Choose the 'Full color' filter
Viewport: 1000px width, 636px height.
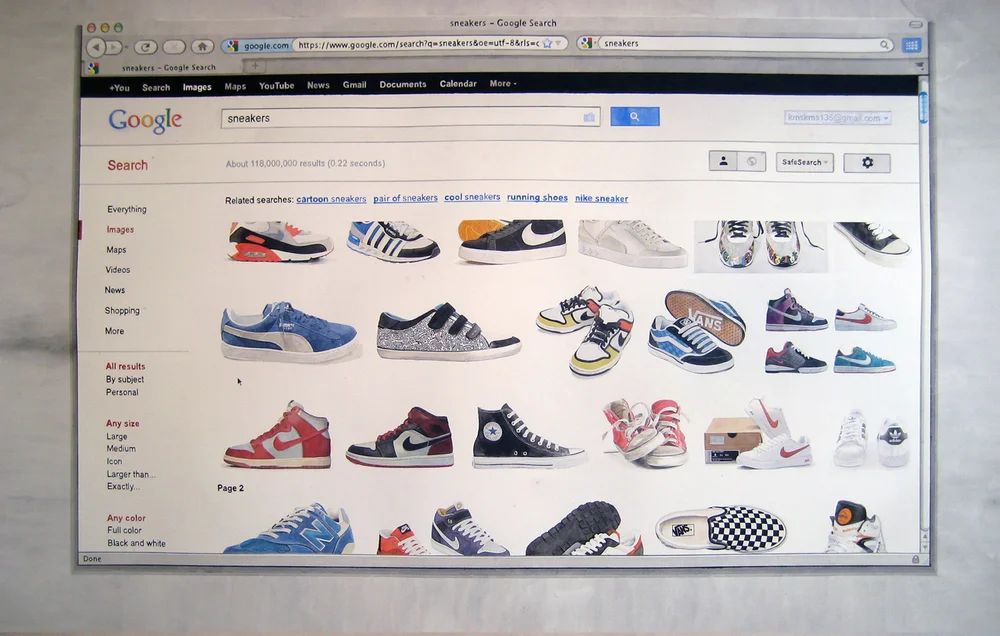point(124,530)
